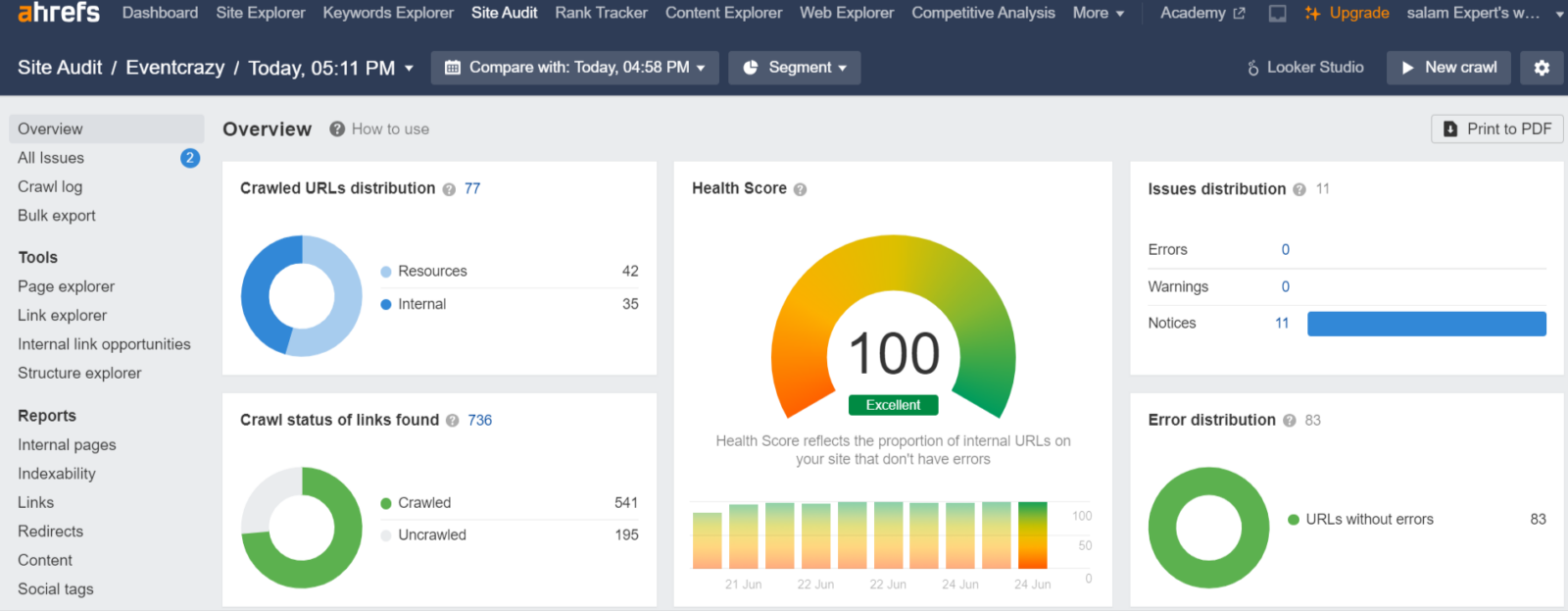Click help icon beside Crawled URLs distribution

(449, 189)
